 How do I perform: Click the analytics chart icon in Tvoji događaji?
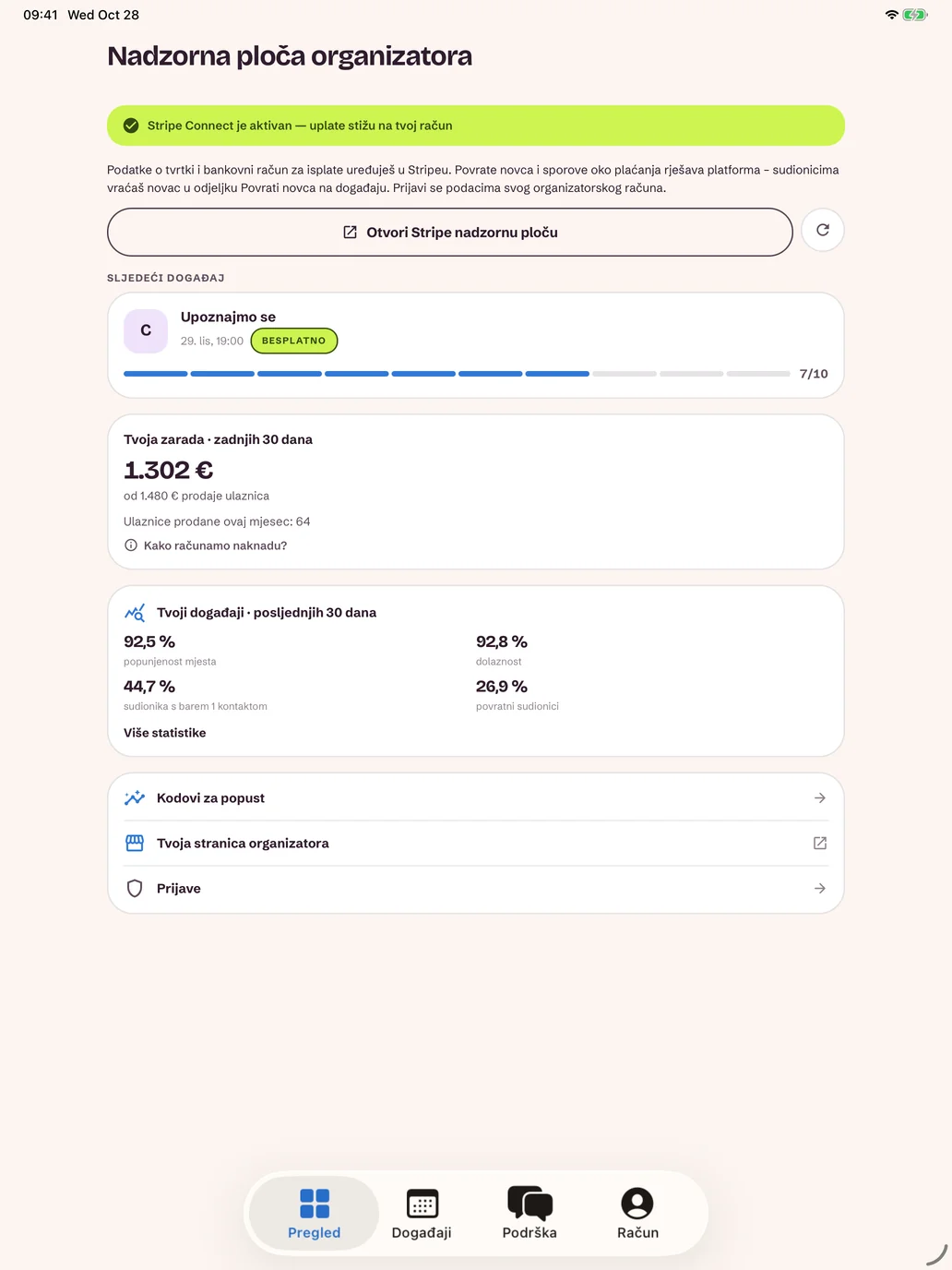click(x=135, y=613)
